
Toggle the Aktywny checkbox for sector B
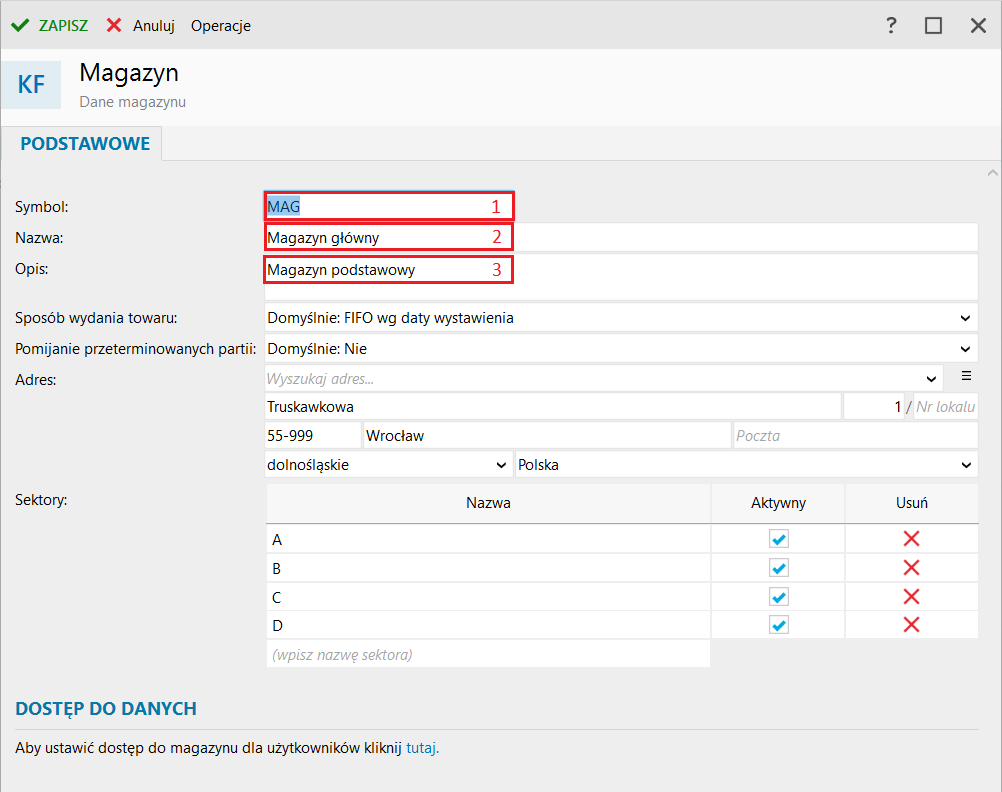(x=778, y=568)
